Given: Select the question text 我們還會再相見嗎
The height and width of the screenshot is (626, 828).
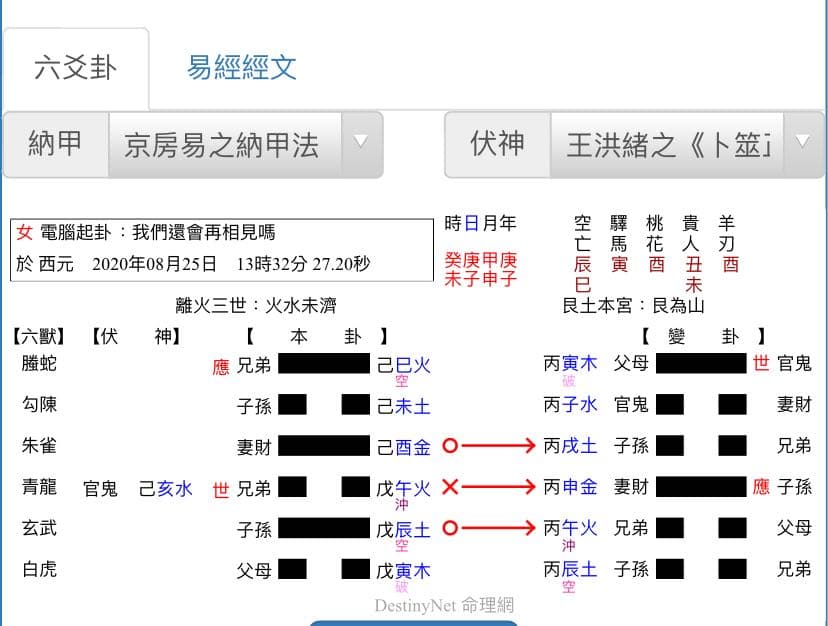Looking at the screenshot, I should tap(203, 232).
